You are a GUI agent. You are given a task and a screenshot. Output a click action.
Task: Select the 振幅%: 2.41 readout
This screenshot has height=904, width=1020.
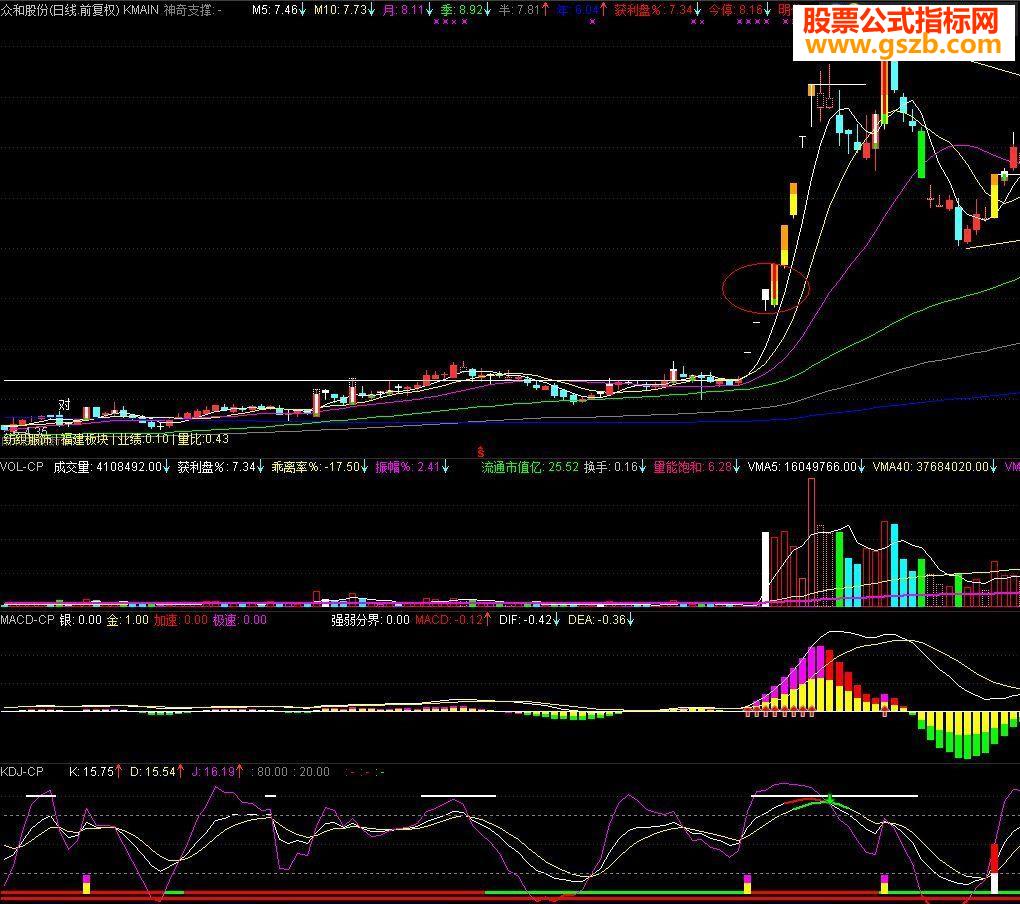(x=412, y=467)
